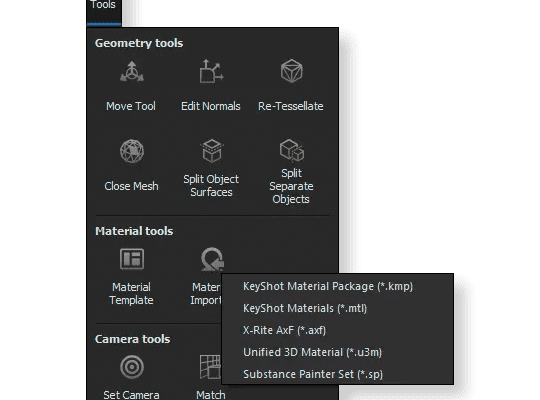Activate the Close Mesh sphere icon
Viewport: 540px width, 400px height.
pyautogui.click(x=132, y=151)
